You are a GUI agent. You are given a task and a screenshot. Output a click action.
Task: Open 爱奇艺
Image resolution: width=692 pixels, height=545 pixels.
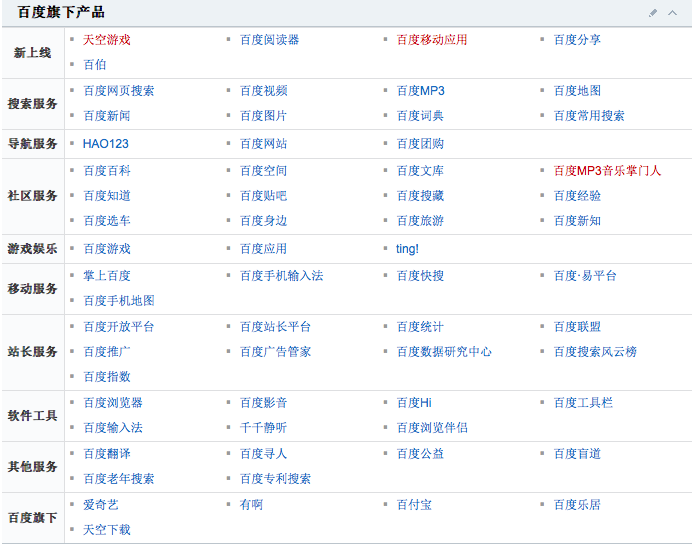[x=101, y=505]
